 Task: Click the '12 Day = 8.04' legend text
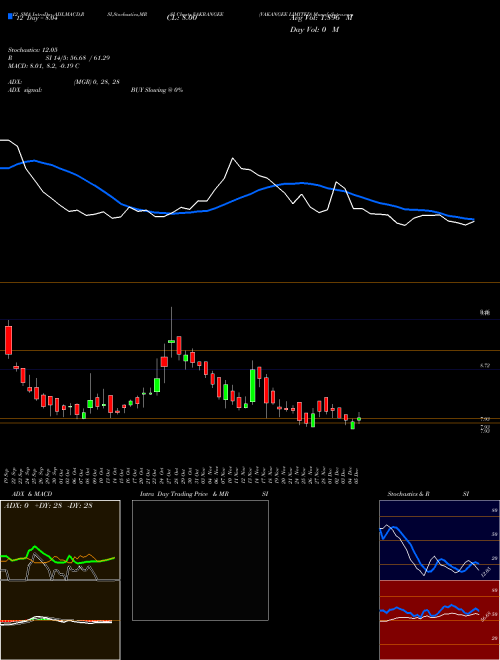(x=37, y=18)
